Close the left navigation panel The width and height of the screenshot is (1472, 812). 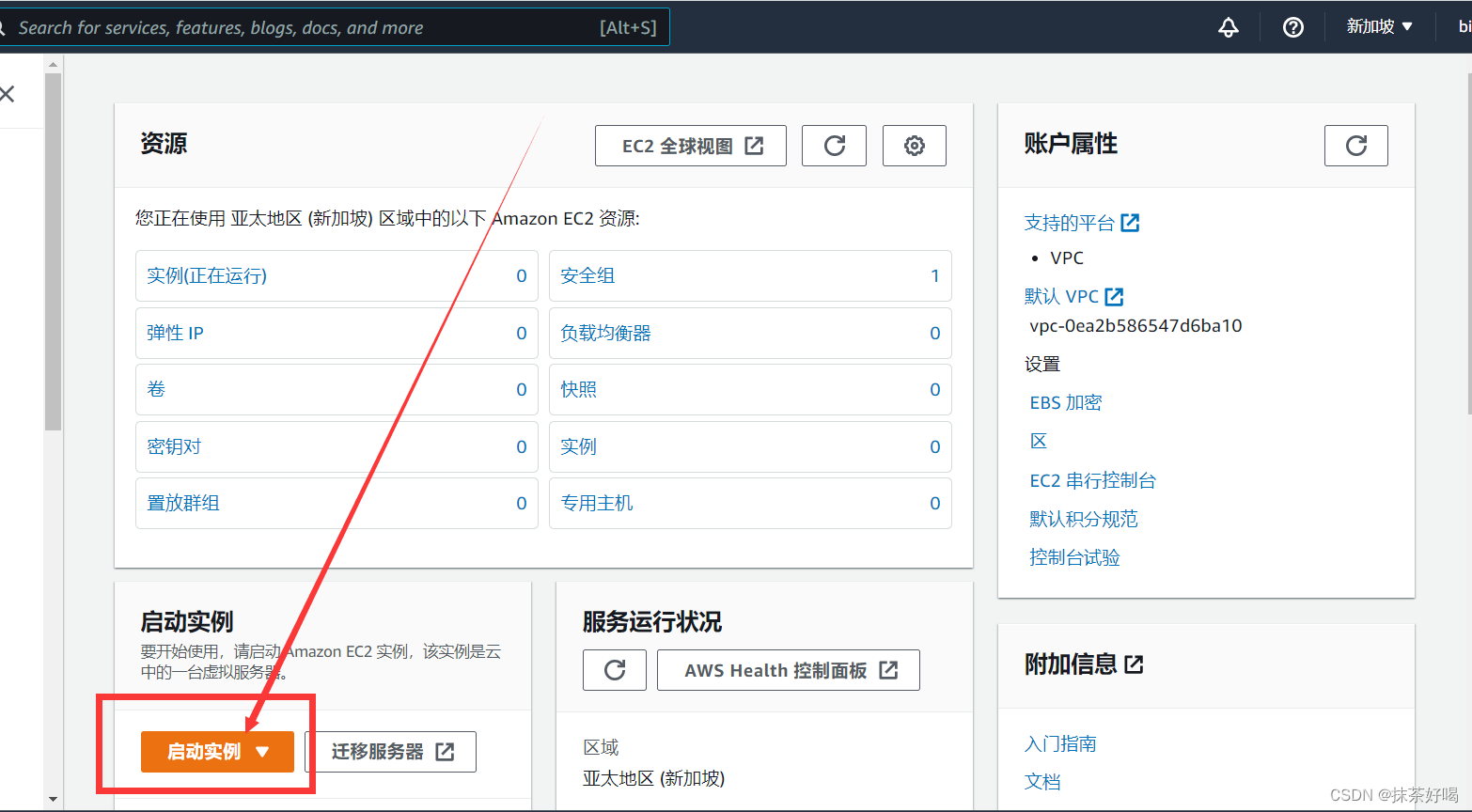[x=8, y=94]
